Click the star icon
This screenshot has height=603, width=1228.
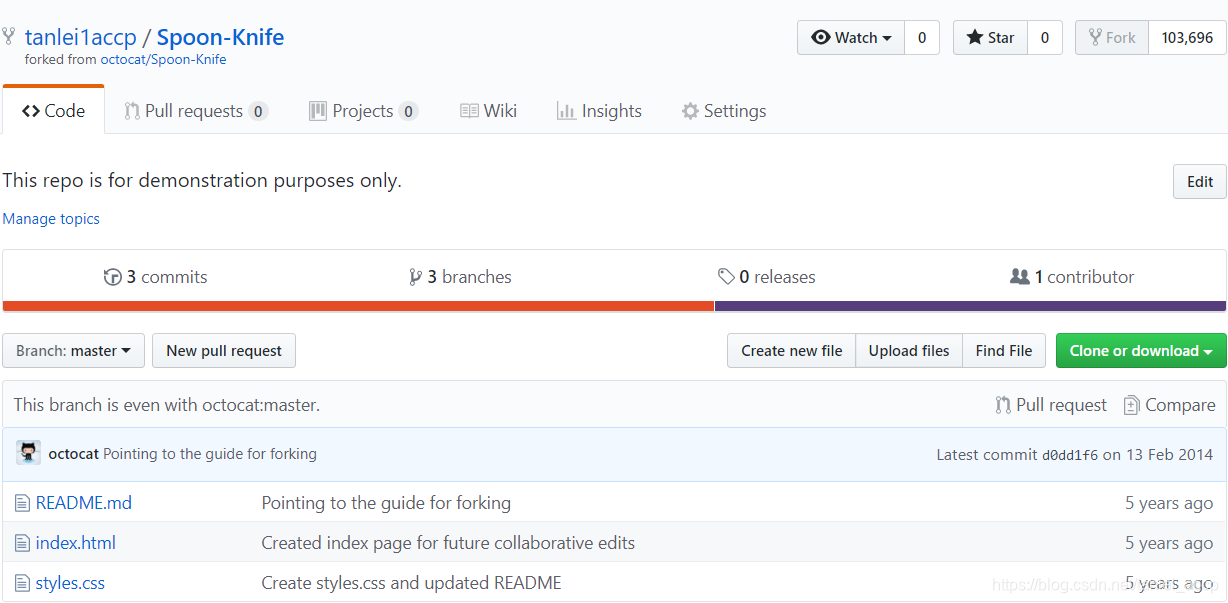(x=975, y=38)
